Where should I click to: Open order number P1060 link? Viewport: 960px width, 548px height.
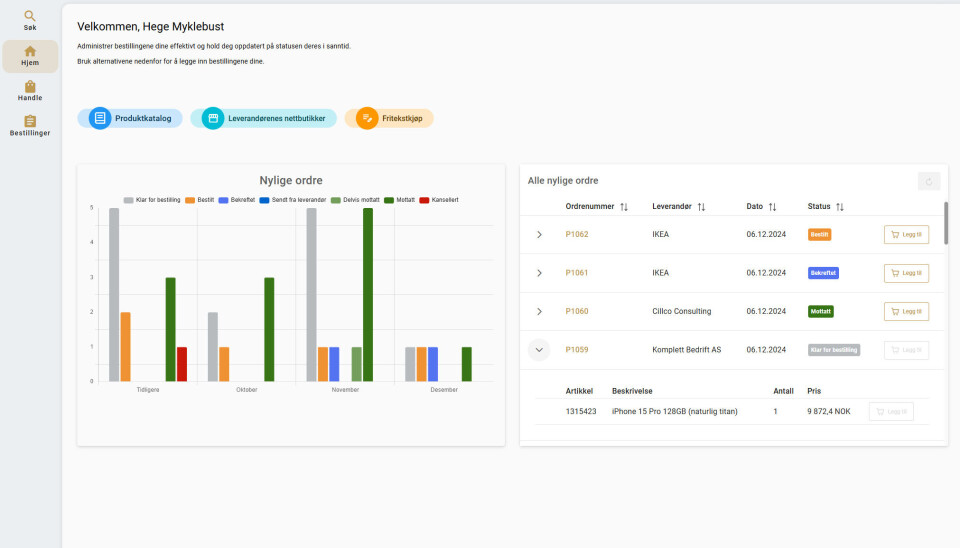577,312
